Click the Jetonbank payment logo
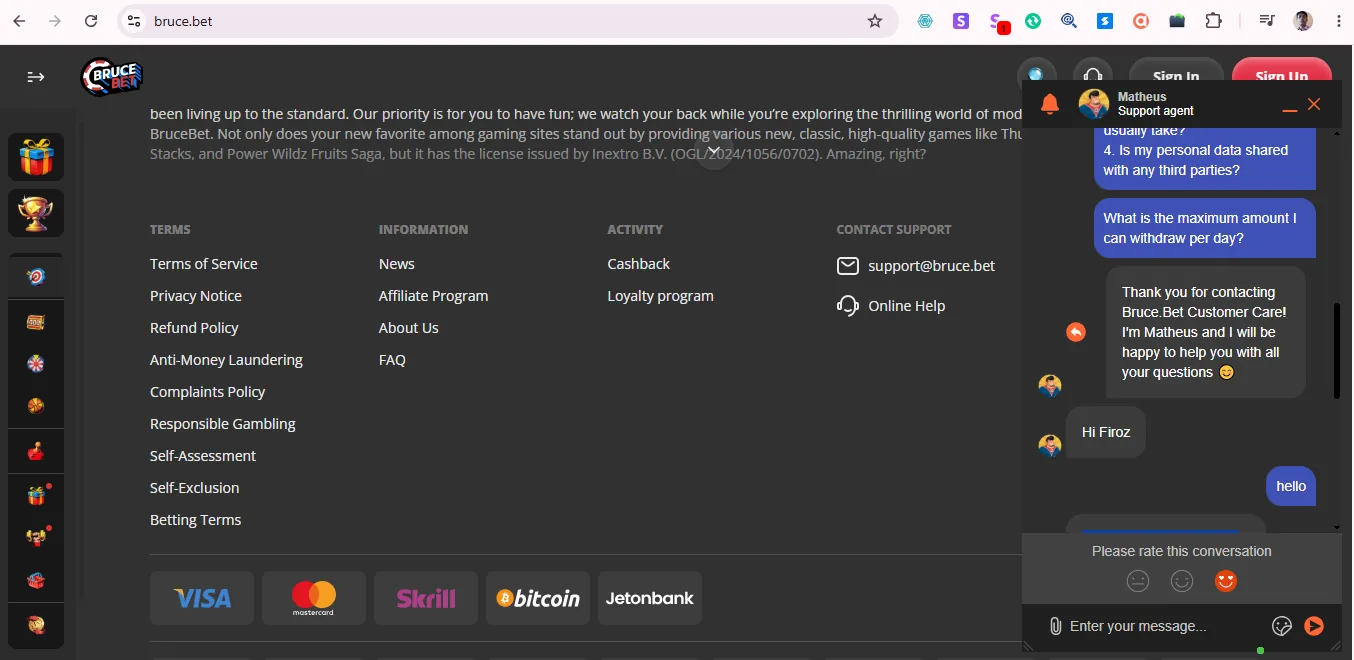The height and width of the screenshot is (660, 1354). coord(650,598)
